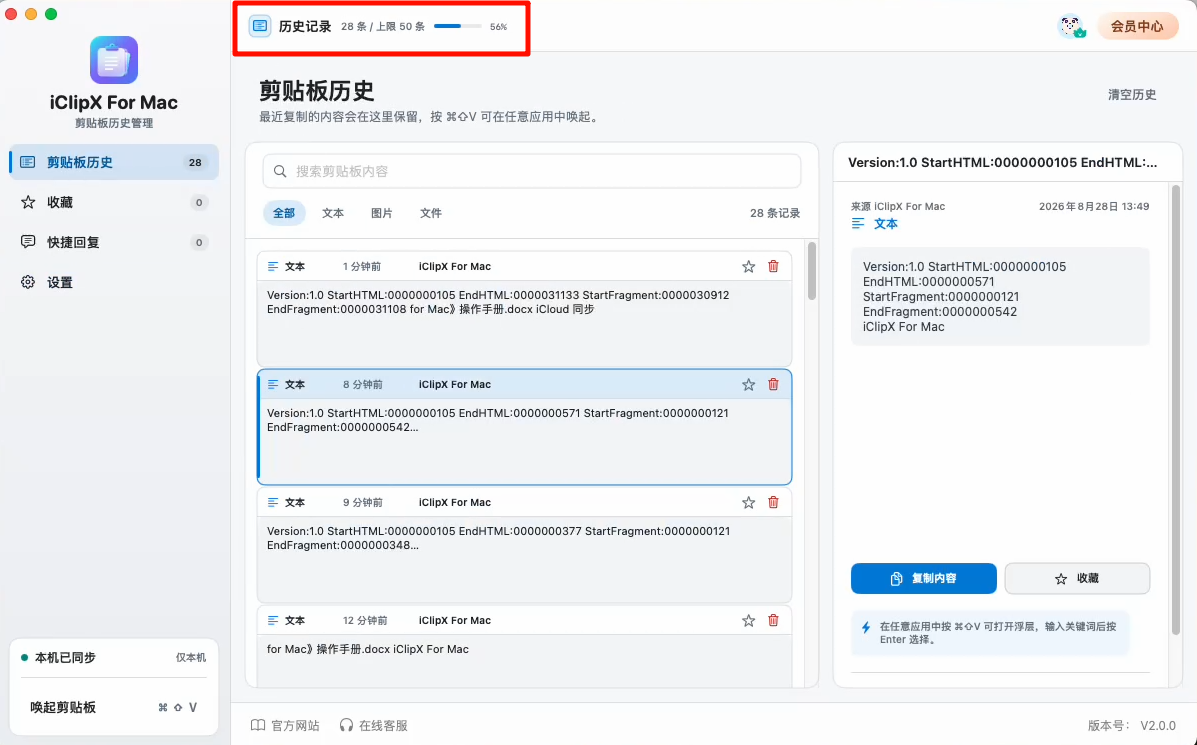Delete the clip copied 1 分钟前
Image resolution: width=1197 pixels, height=745 pixels.
[x=773, y=266]
